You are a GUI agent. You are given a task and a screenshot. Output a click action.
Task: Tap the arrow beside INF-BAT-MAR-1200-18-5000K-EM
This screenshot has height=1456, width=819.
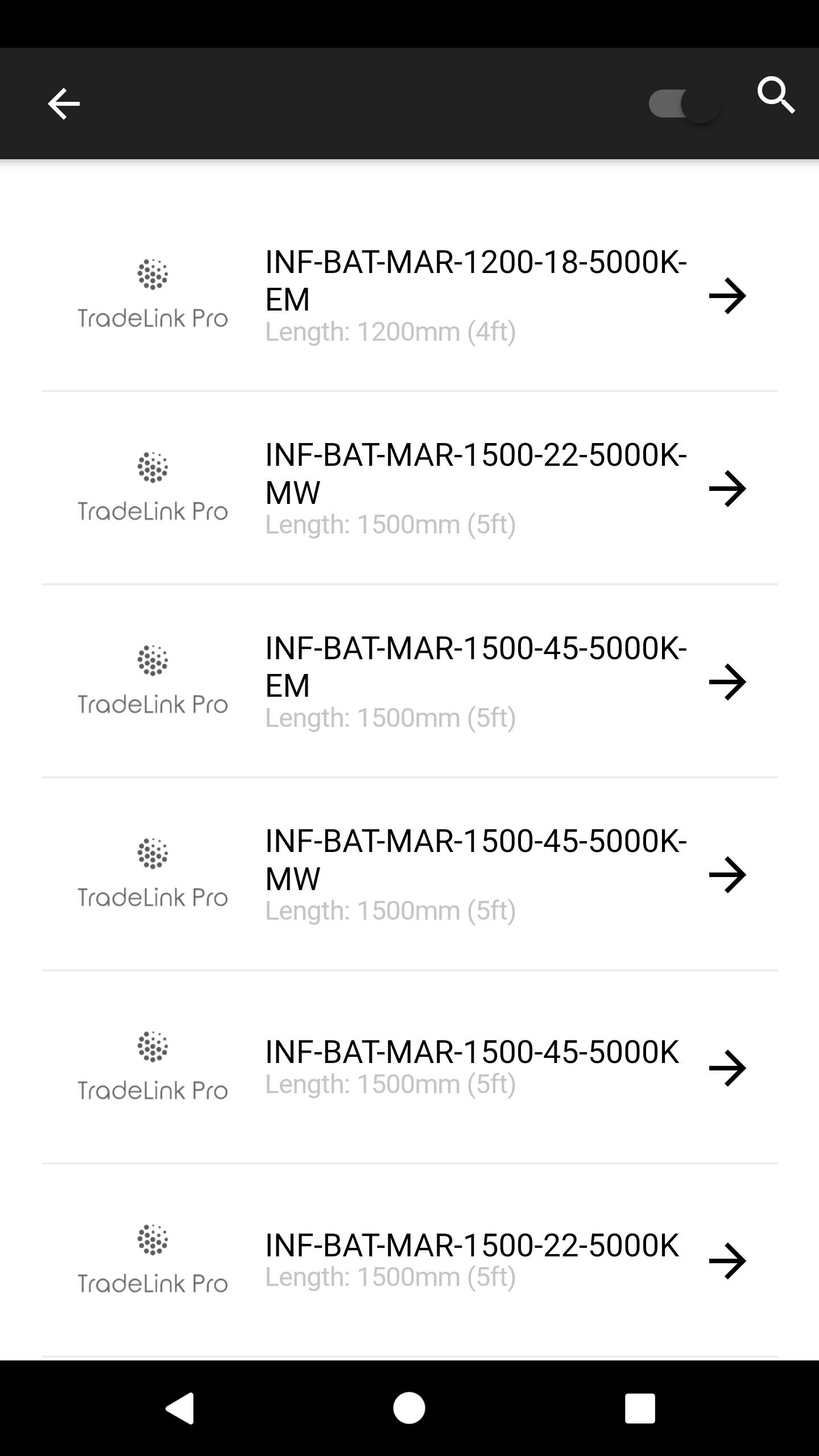(727, 296)
